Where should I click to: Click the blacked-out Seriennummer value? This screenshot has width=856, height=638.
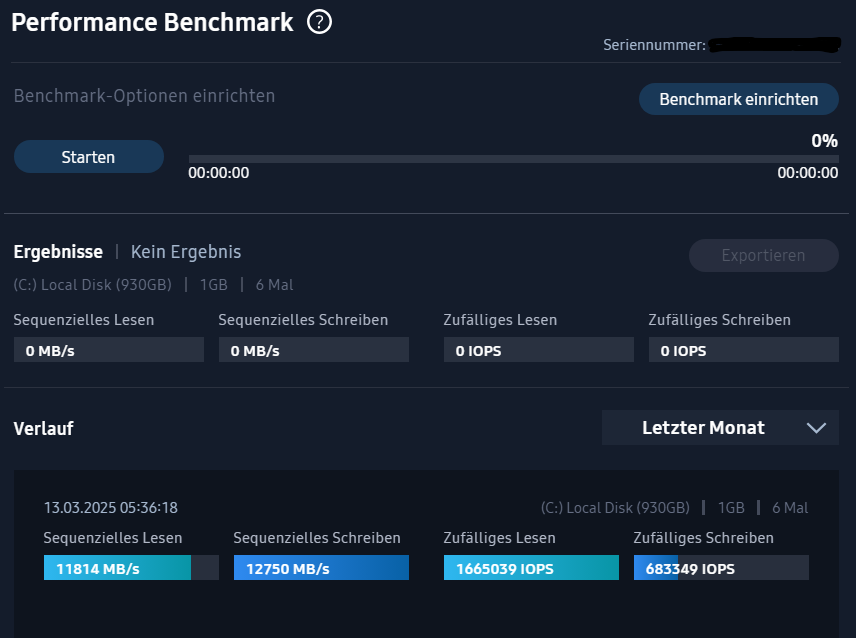[x=773, y=45]
